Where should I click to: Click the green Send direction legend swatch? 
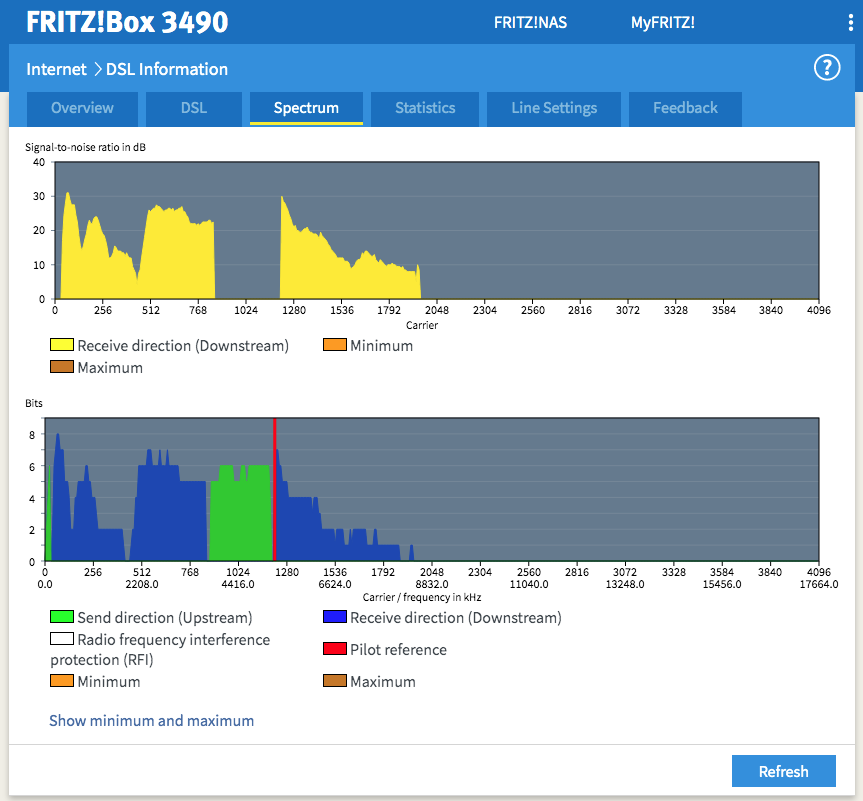click(x=62, y=617)
